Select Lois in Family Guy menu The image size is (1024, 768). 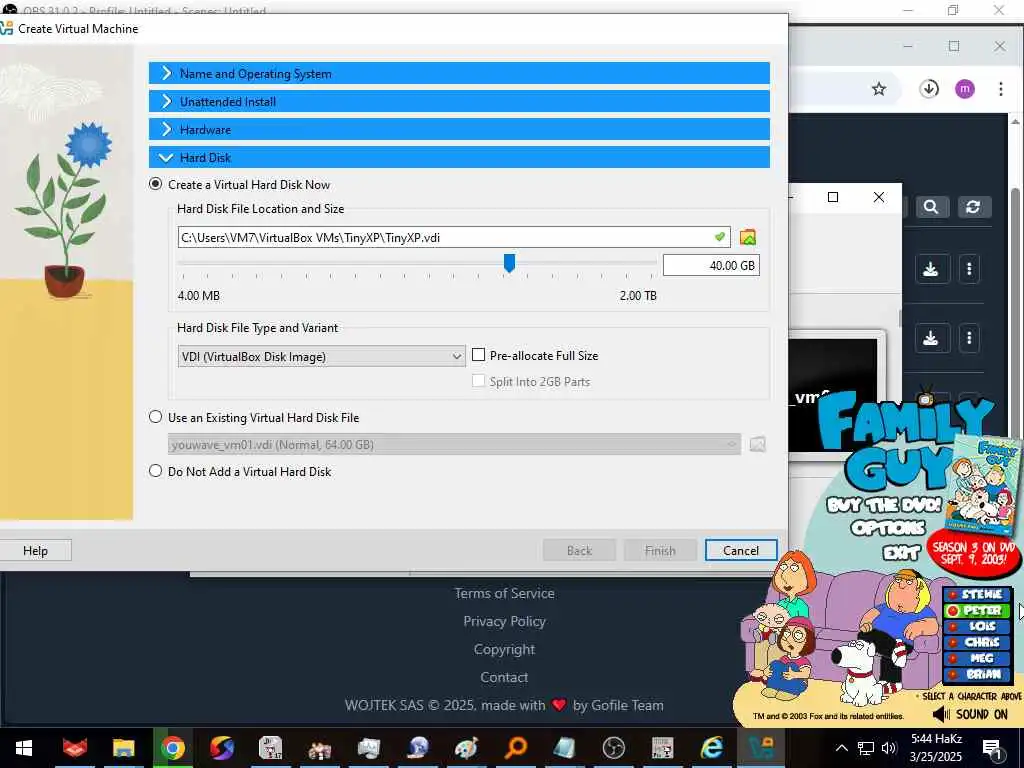coord(977,626)
